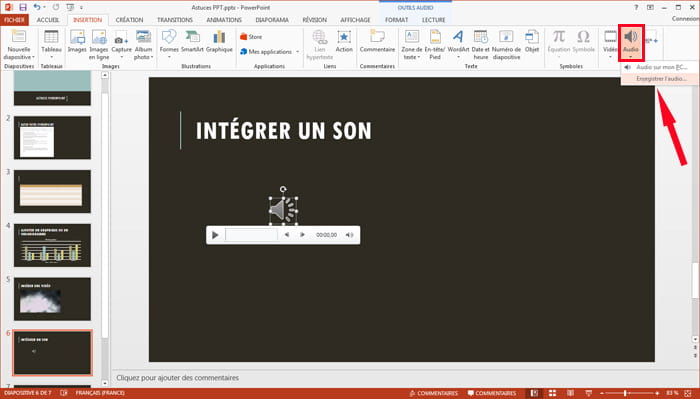
Task: Open the LECTURE tab under Outils Audio
Action: click(x=433, y=20)
